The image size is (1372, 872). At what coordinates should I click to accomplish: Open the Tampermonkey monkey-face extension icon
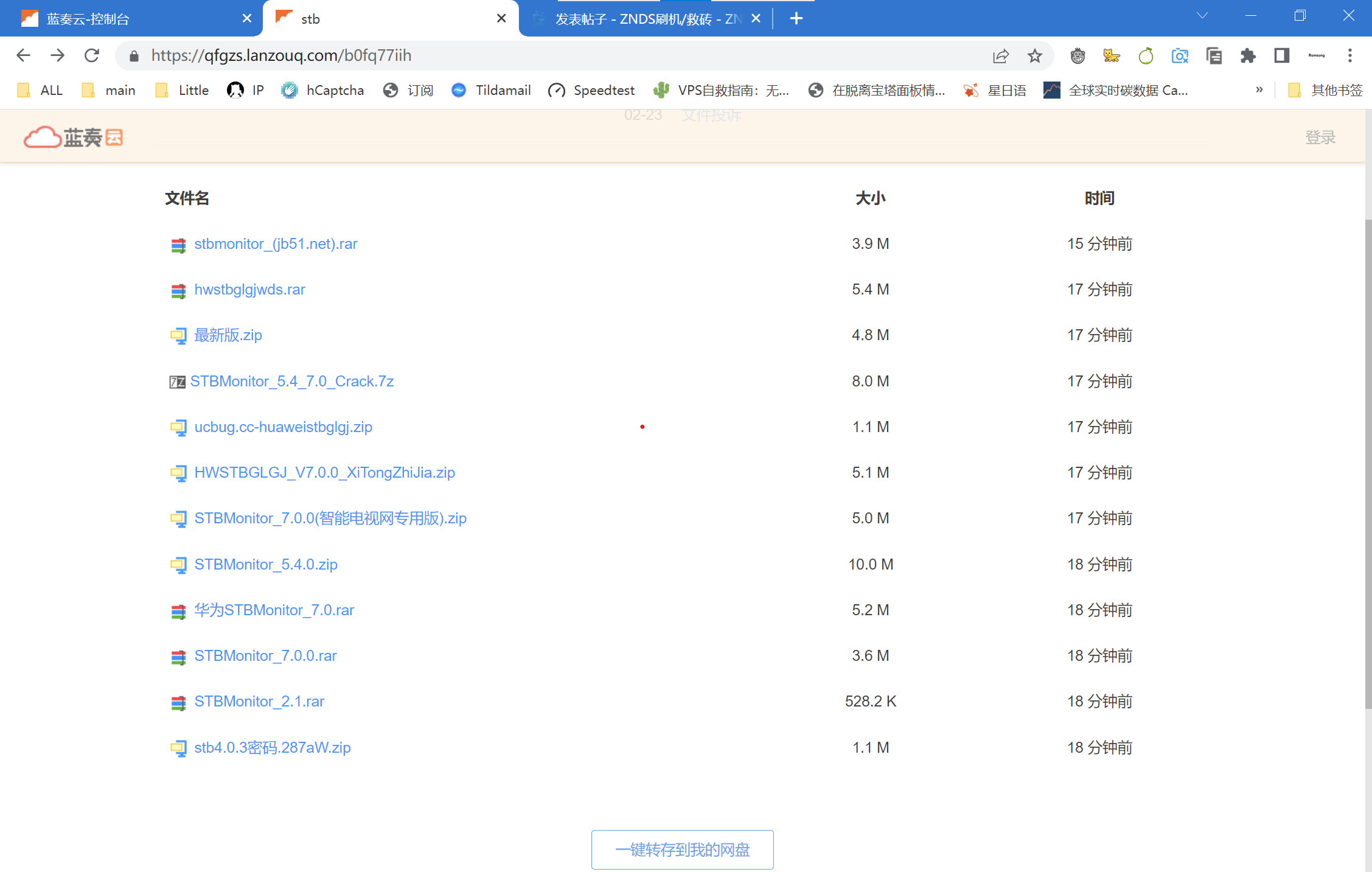pos(1078,56)
